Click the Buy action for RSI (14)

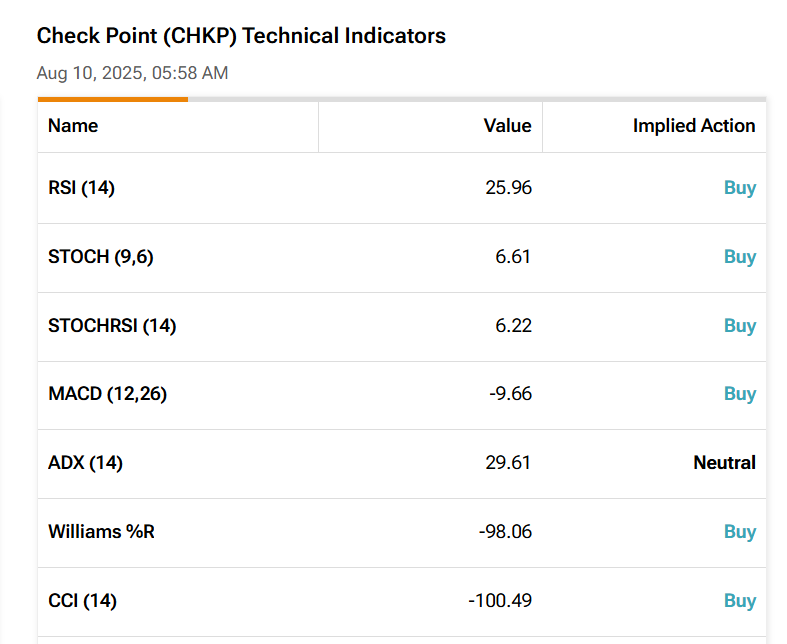(x=739, y=188)
